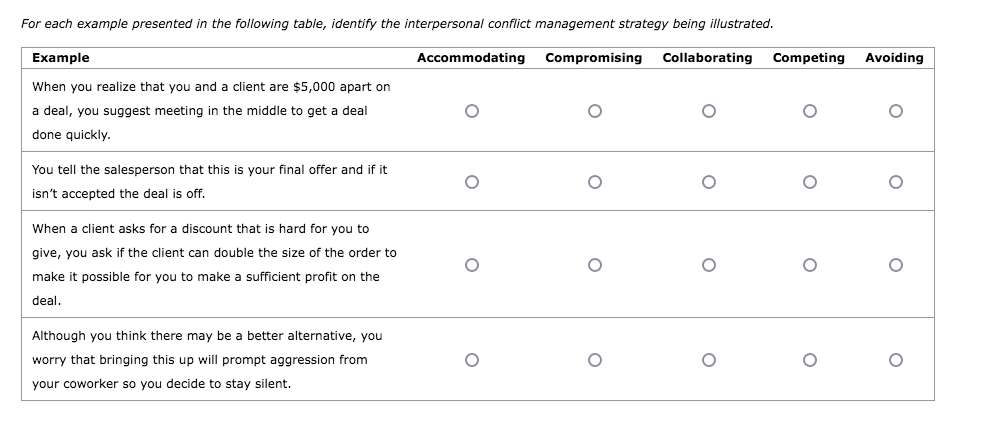Viewport: 981px width, 434px height.
Task: Choose Collaborating for the $5,000 apart example
Action: pyautogui.click(x=707, y=111)
